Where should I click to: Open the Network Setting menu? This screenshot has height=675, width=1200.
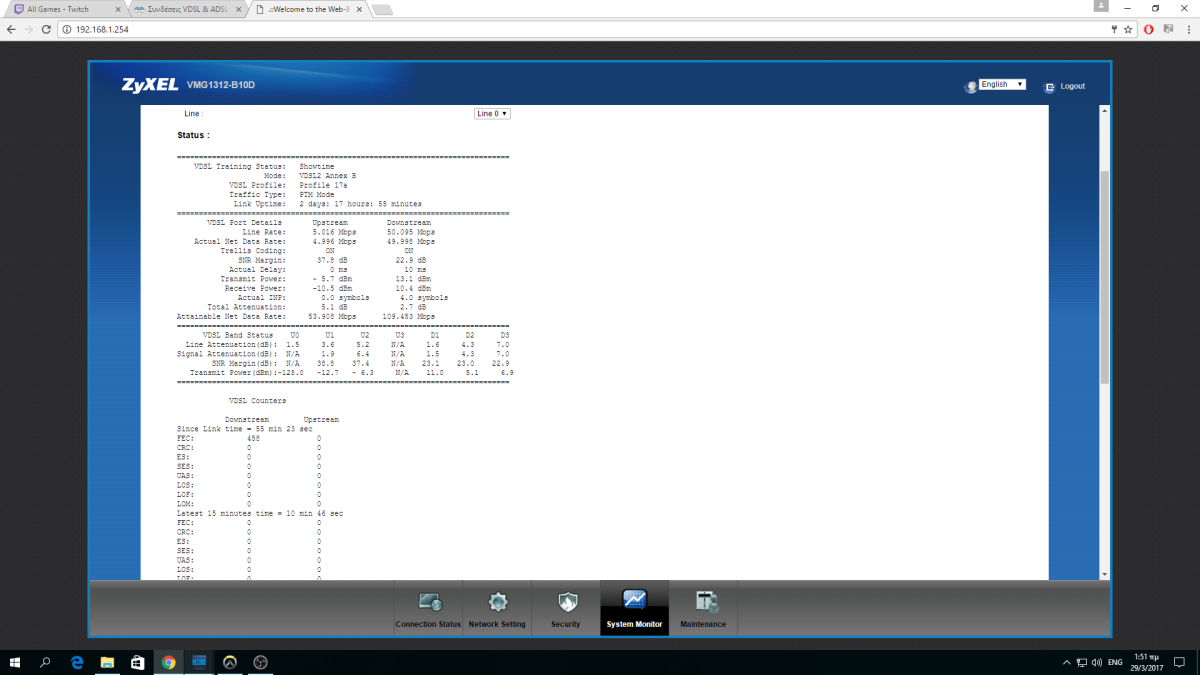click(x=497, y=609)
